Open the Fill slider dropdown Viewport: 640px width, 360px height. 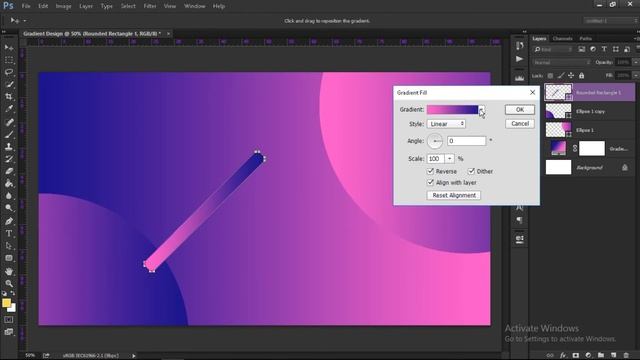click(x=636, y=76)
